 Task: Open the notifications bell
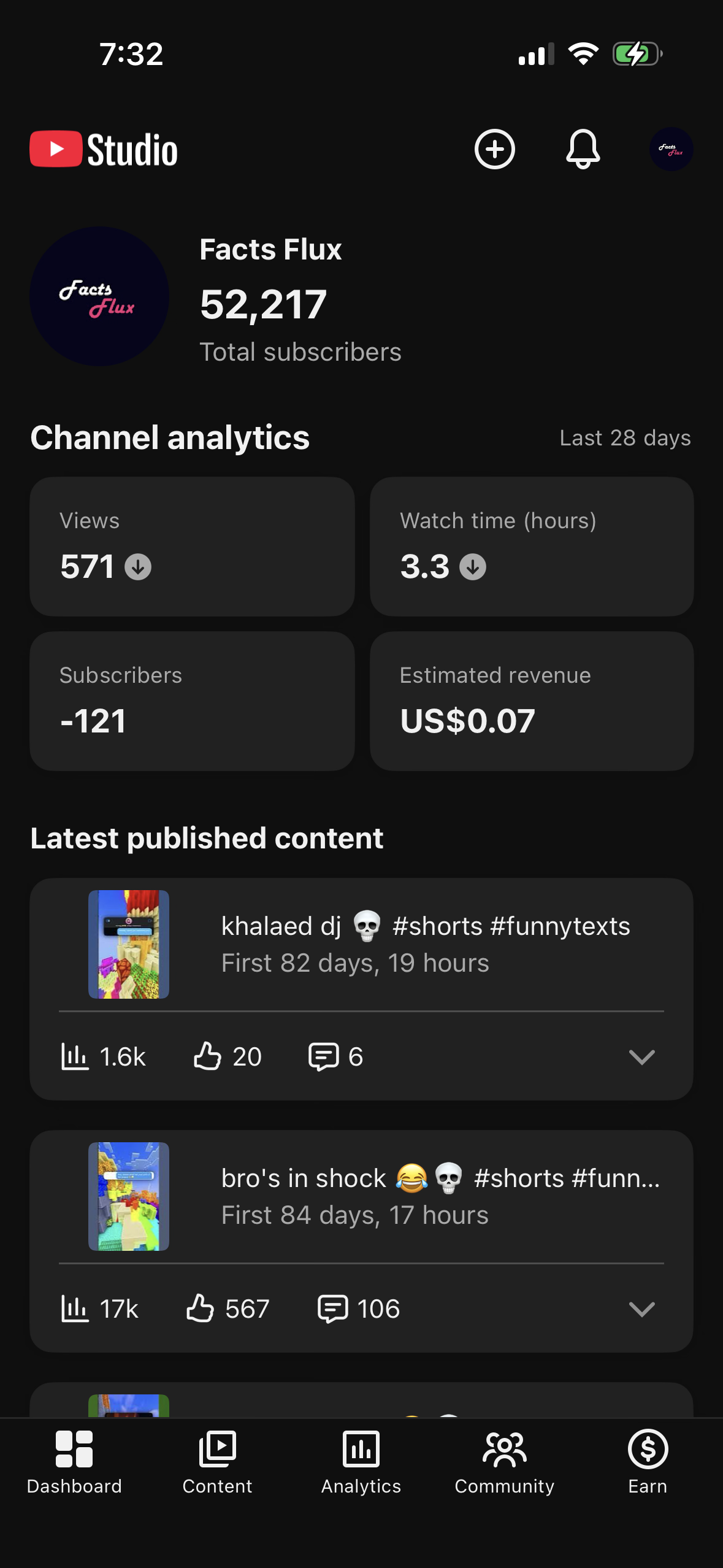(583, 149)
